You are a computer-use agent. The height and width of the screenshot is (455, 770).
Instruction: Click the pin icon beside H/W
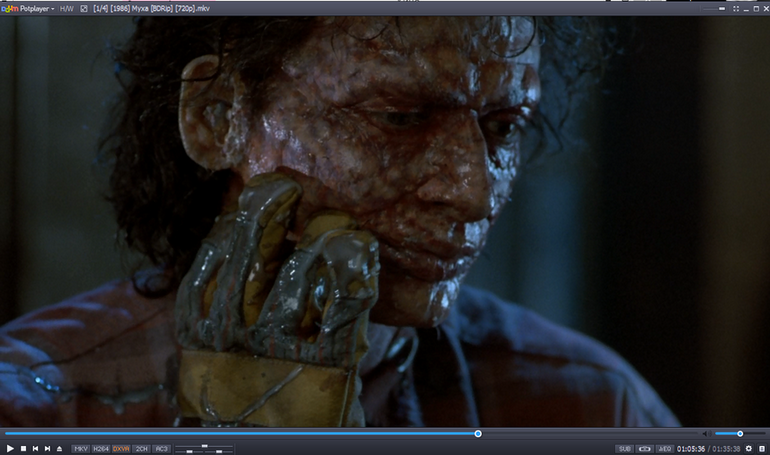[84, 9]
